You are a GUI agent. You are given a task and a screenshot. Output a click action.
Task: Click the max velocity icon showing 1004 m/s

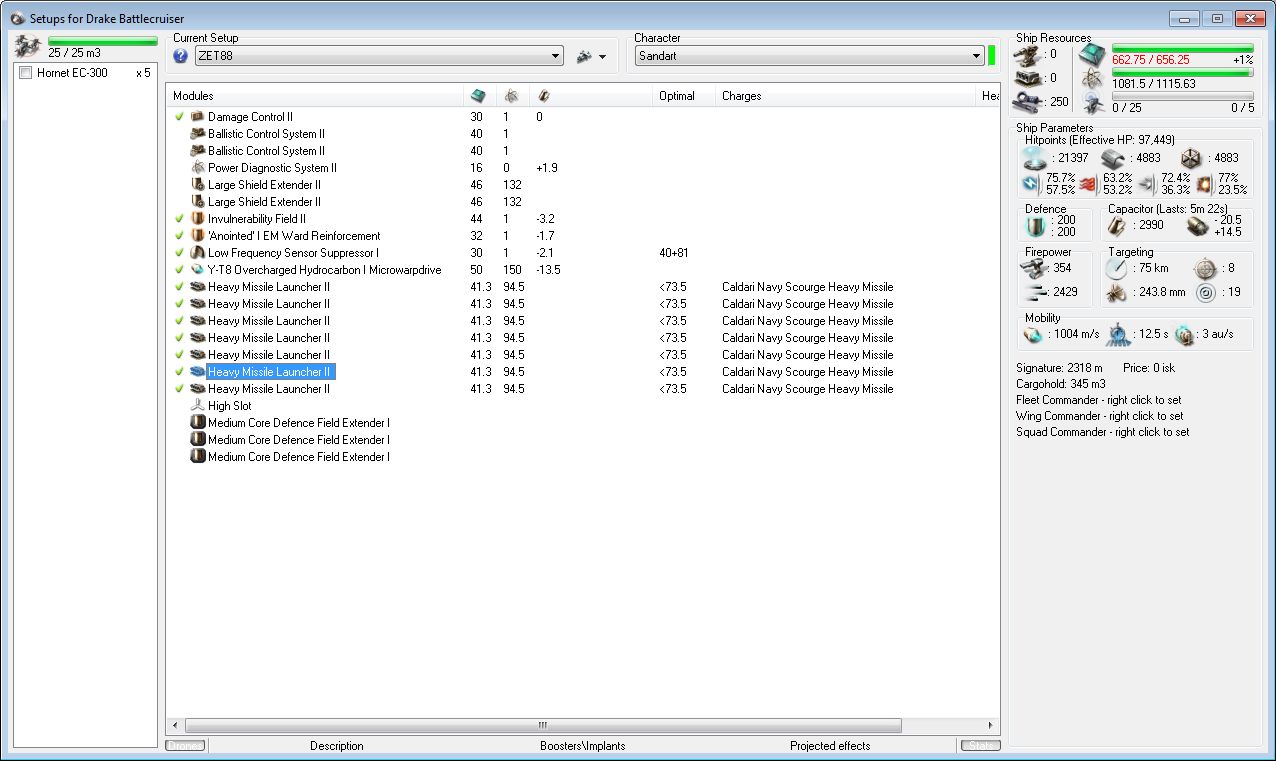point(1034,335)
